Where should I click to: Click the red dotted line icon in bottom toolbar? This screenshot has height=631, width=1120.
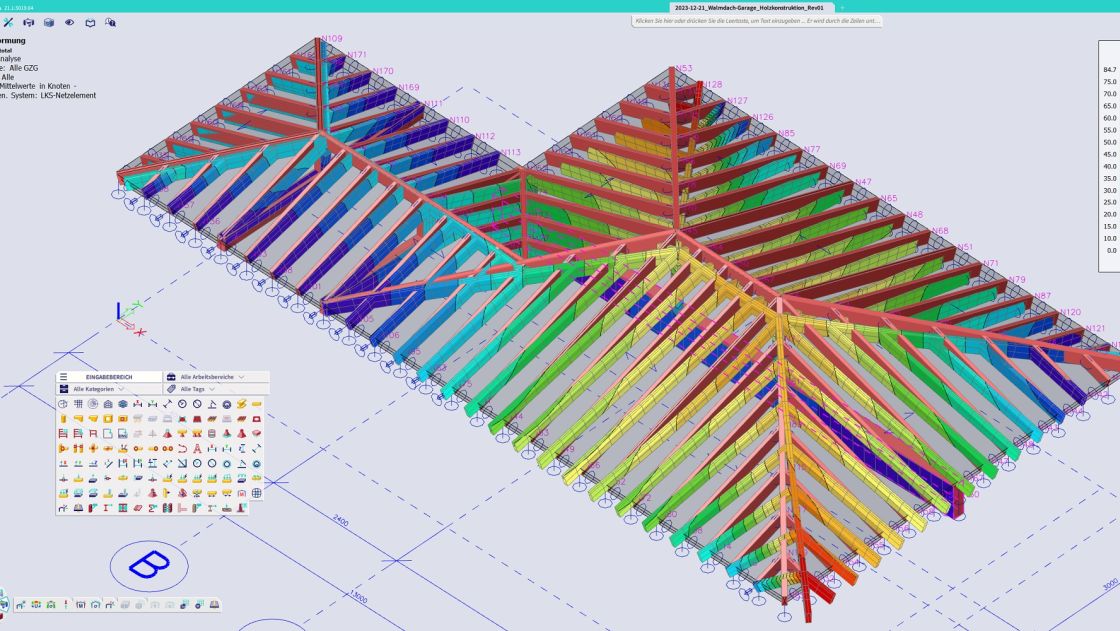[66, 605]
